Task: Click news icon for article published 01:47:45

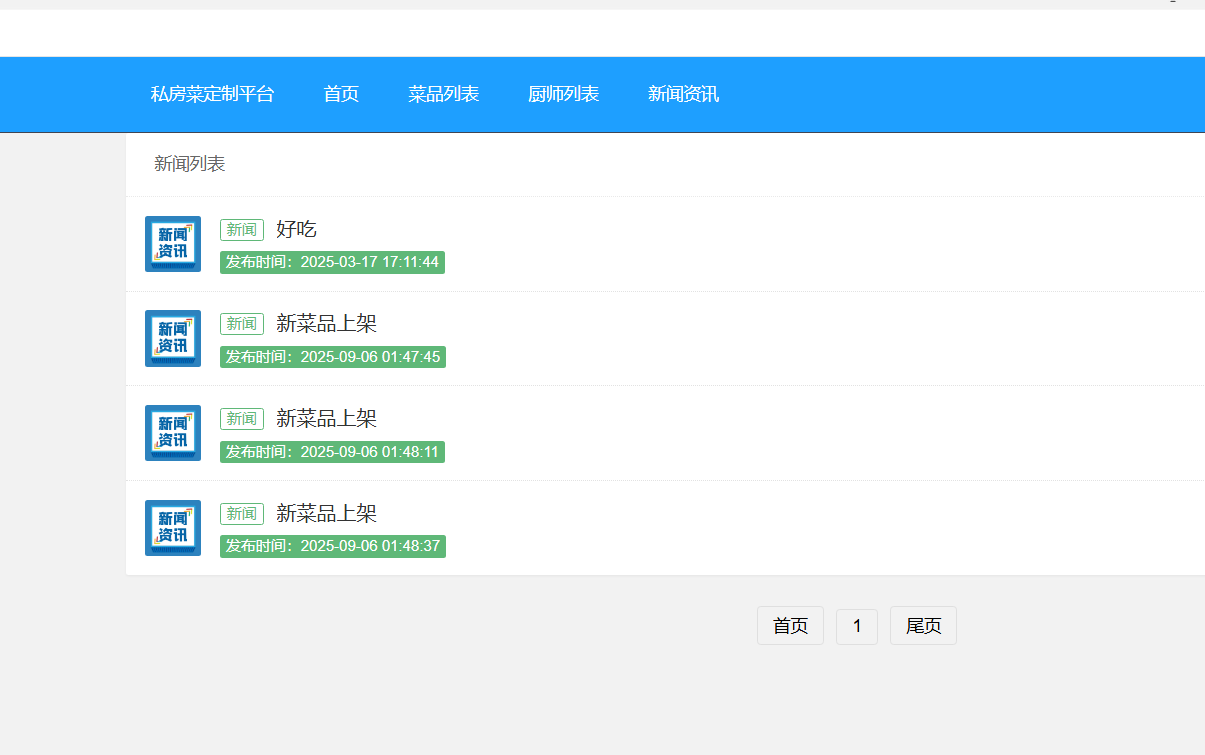Action: click(x=173, y=338)
